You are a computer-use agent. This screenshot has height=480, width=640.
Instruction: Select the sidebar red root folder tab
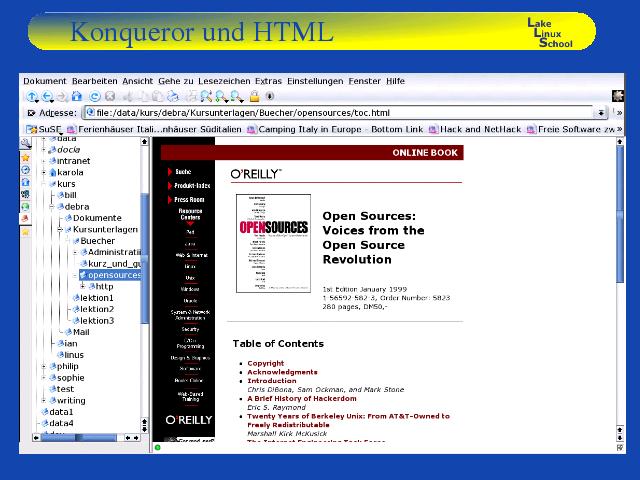click(25, 219)
